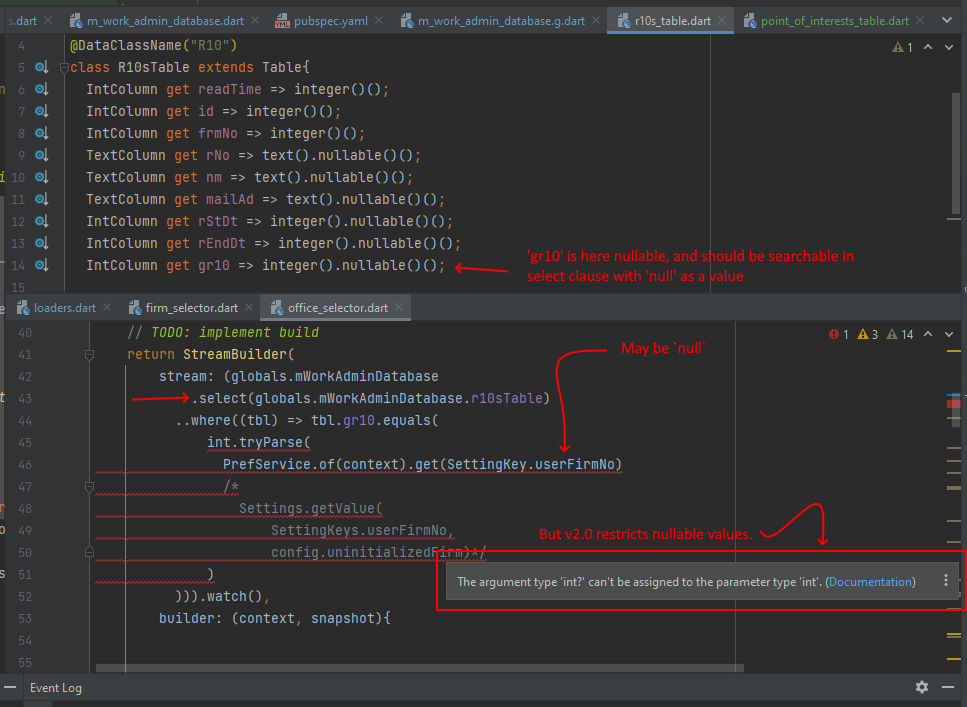
Task: Hide the Event Log panel
Action: (x=948, y=687)
